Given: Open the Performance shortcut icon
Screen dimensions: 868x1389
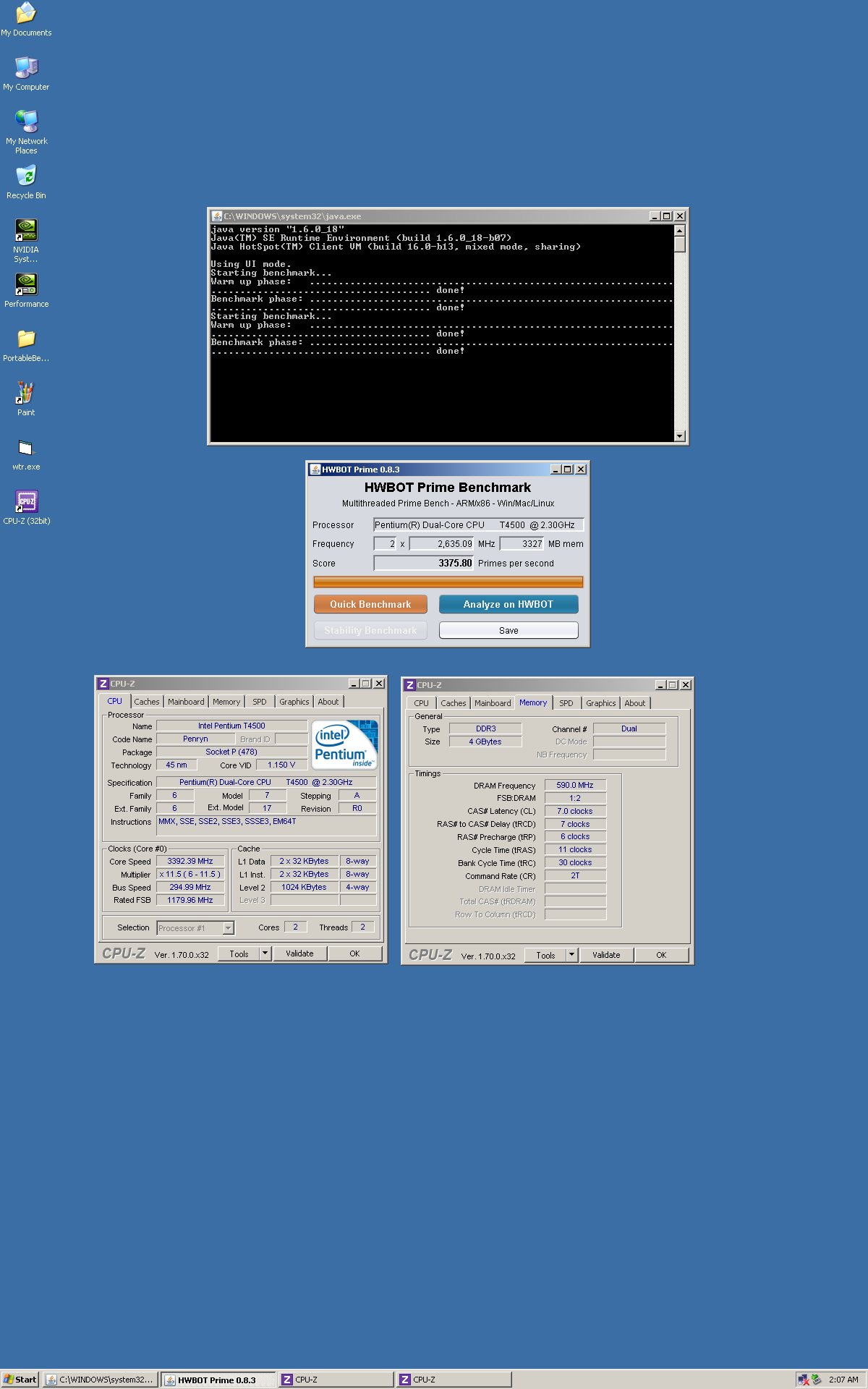Looking at the screenshot, I should click(26, 291).
